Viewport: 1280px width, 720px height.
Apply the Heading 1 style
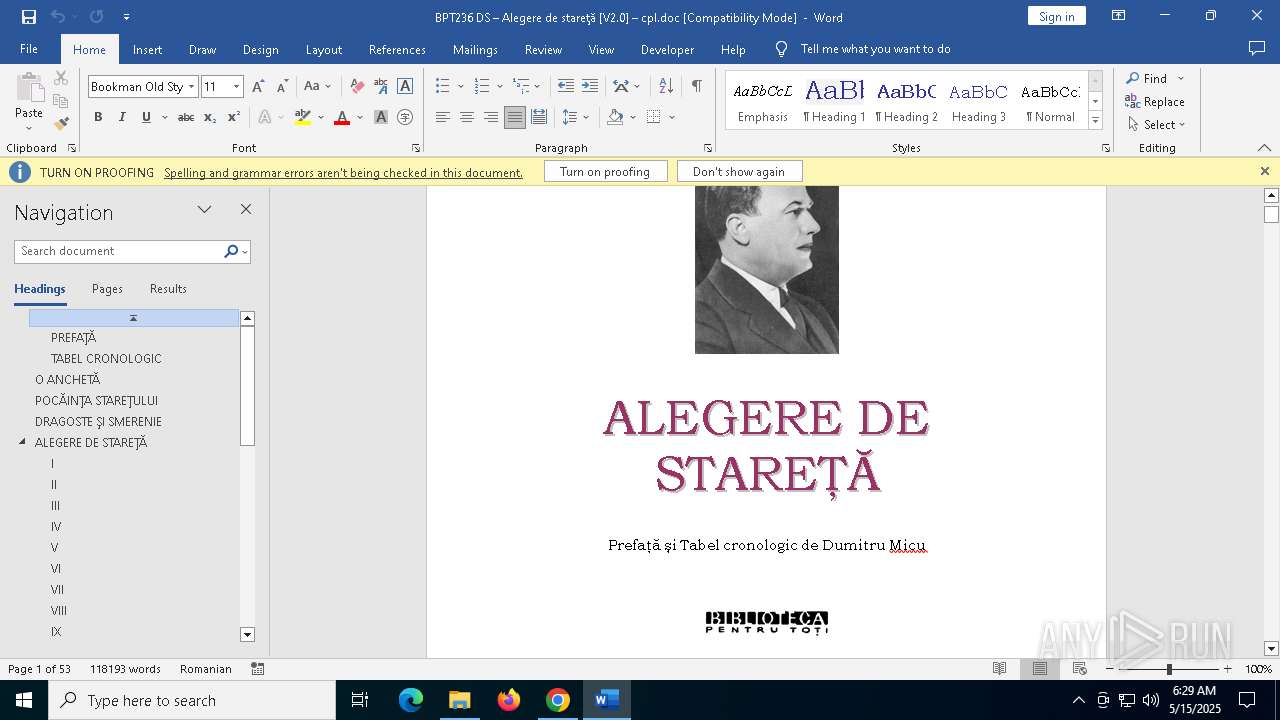[x=834, y=102]
